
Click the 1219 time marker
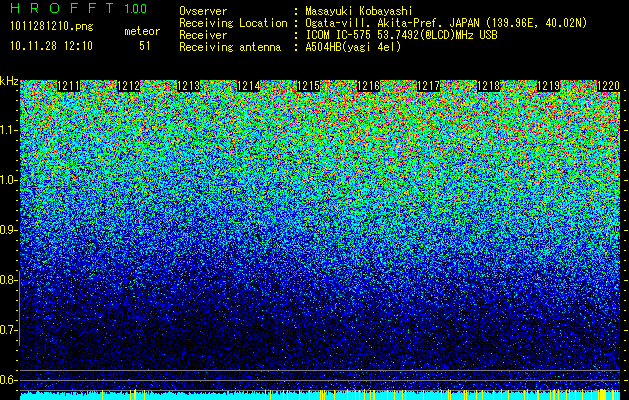[548, 86]
